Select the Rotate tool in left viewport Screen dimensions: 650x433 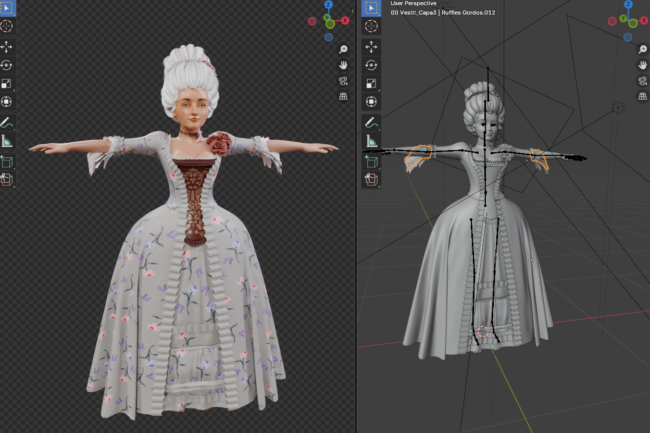click(x=8, y=64)
